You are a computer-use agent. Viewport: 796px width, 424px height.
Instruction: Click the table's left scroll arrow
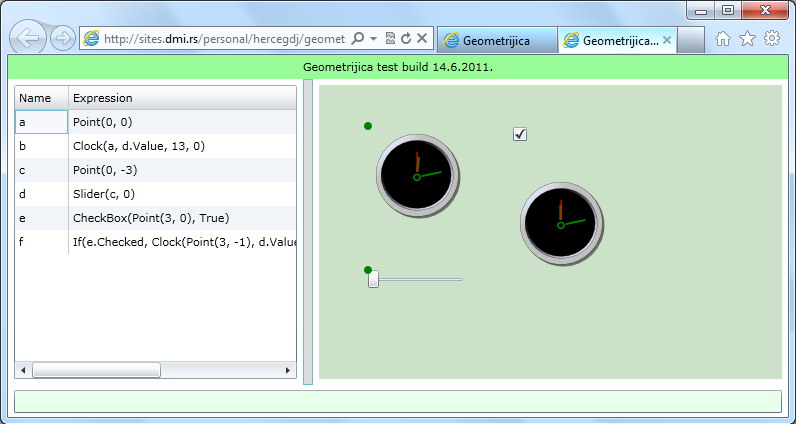[23, 370]
